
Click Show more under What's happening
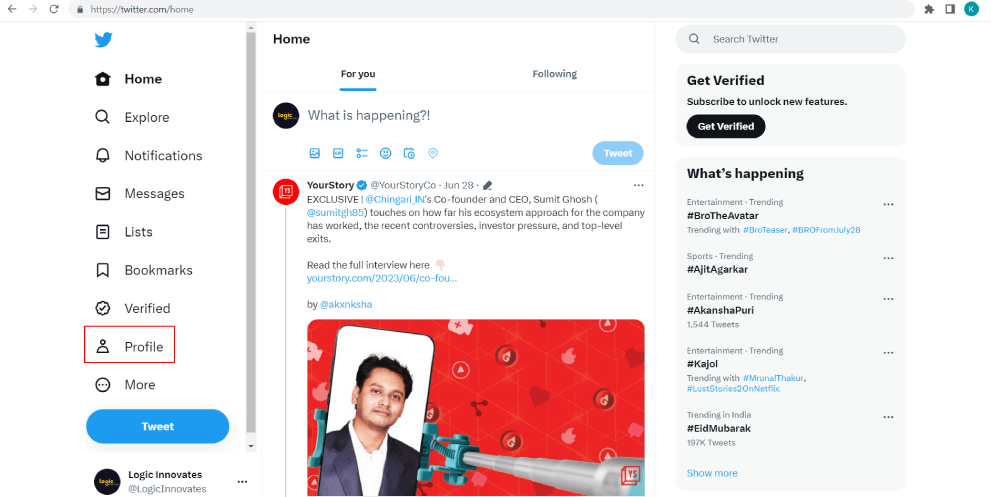712,473
